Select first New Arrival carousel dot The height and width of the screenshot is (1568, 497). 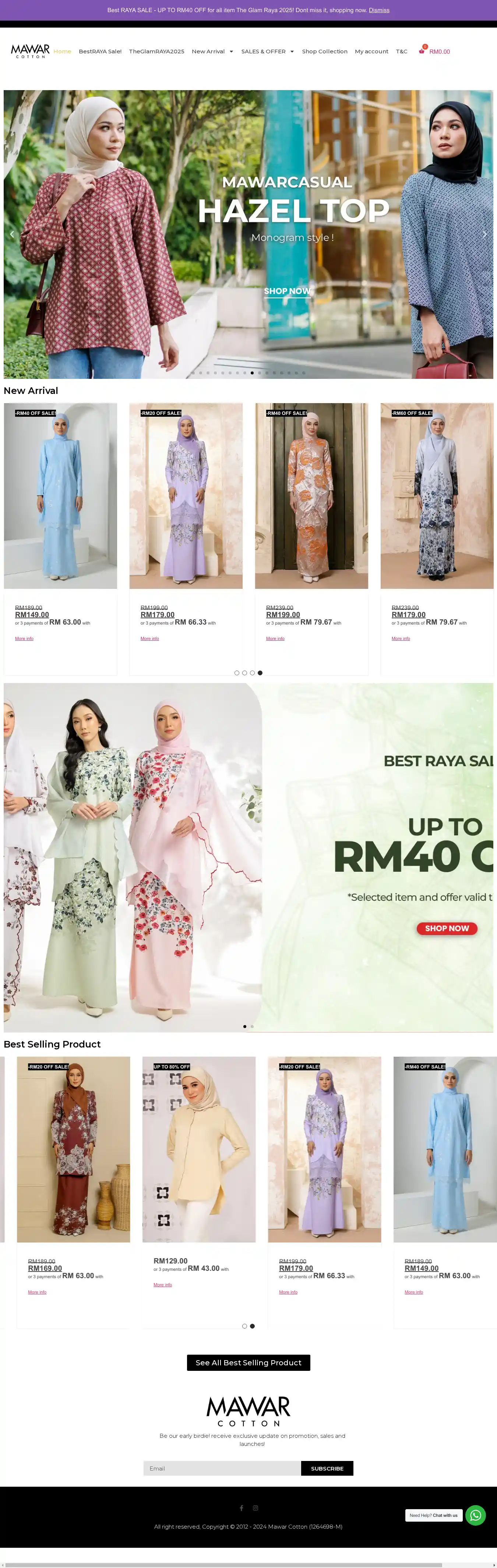click(237, 673)
